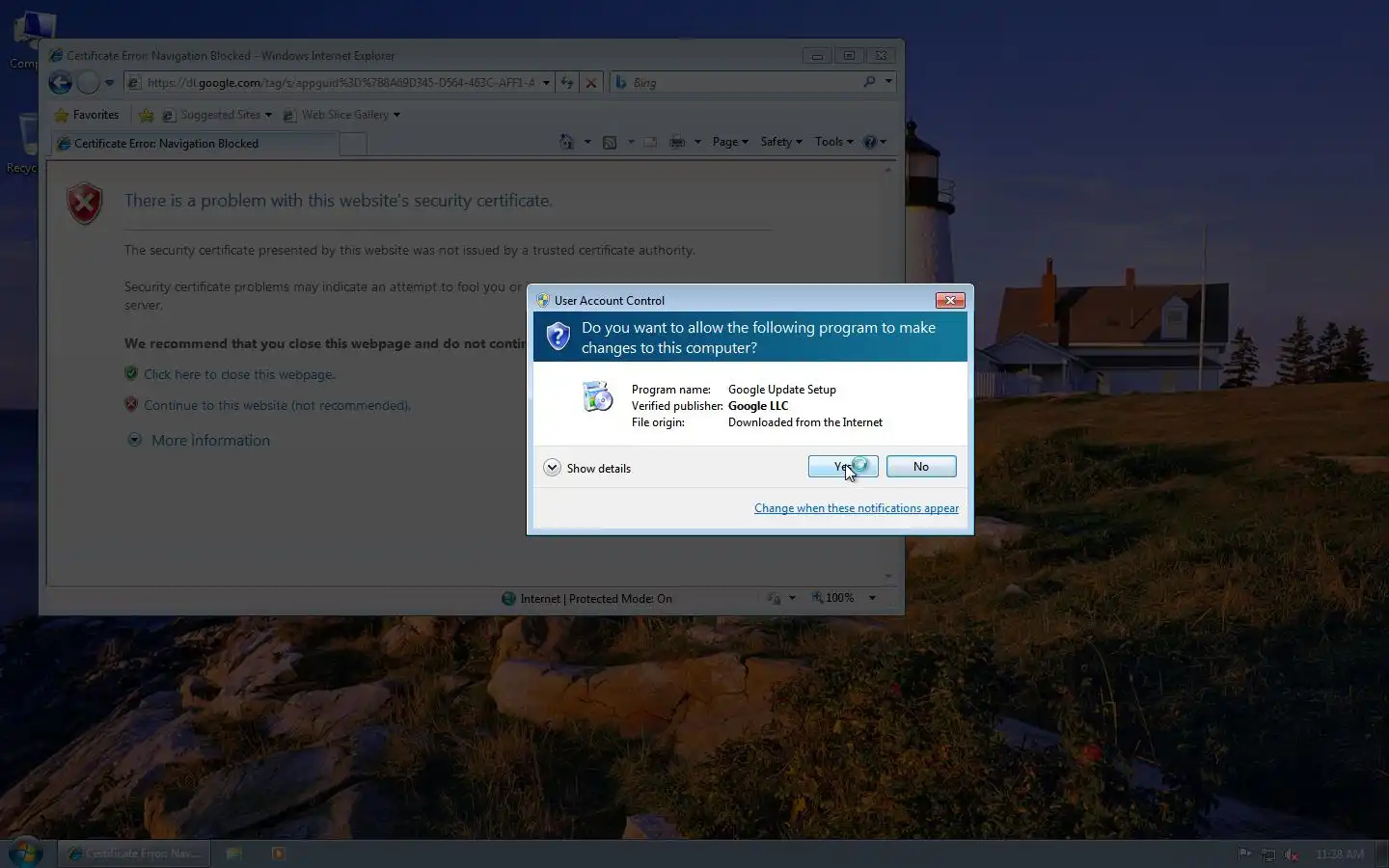
Task: Click the IE page scrollbar down arrow
Action: pyautogui.click(x=888, y=577)
